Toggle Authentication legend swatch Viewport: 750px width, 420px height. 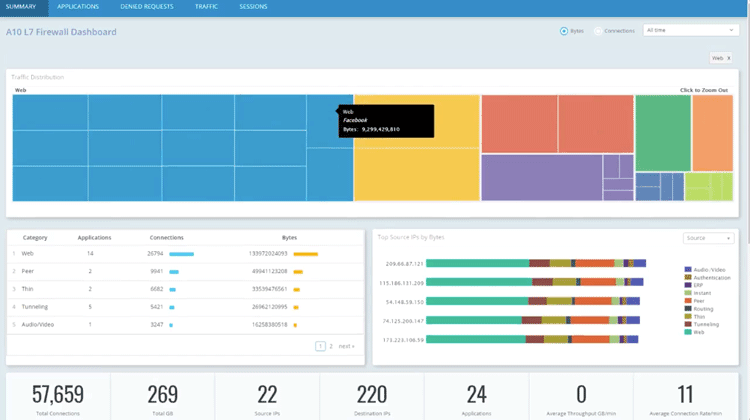point(688,277)
